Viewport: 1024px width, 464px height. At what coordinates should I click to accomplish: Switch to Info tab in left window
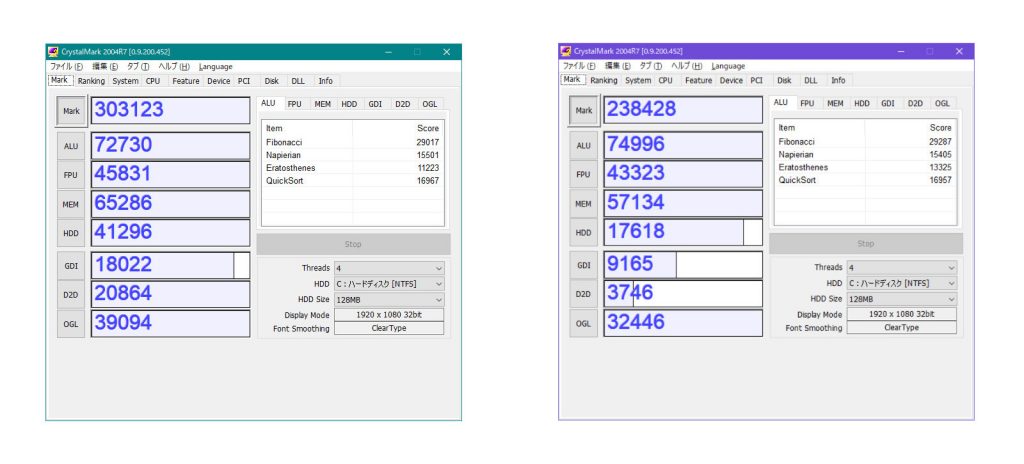(325, 81)
